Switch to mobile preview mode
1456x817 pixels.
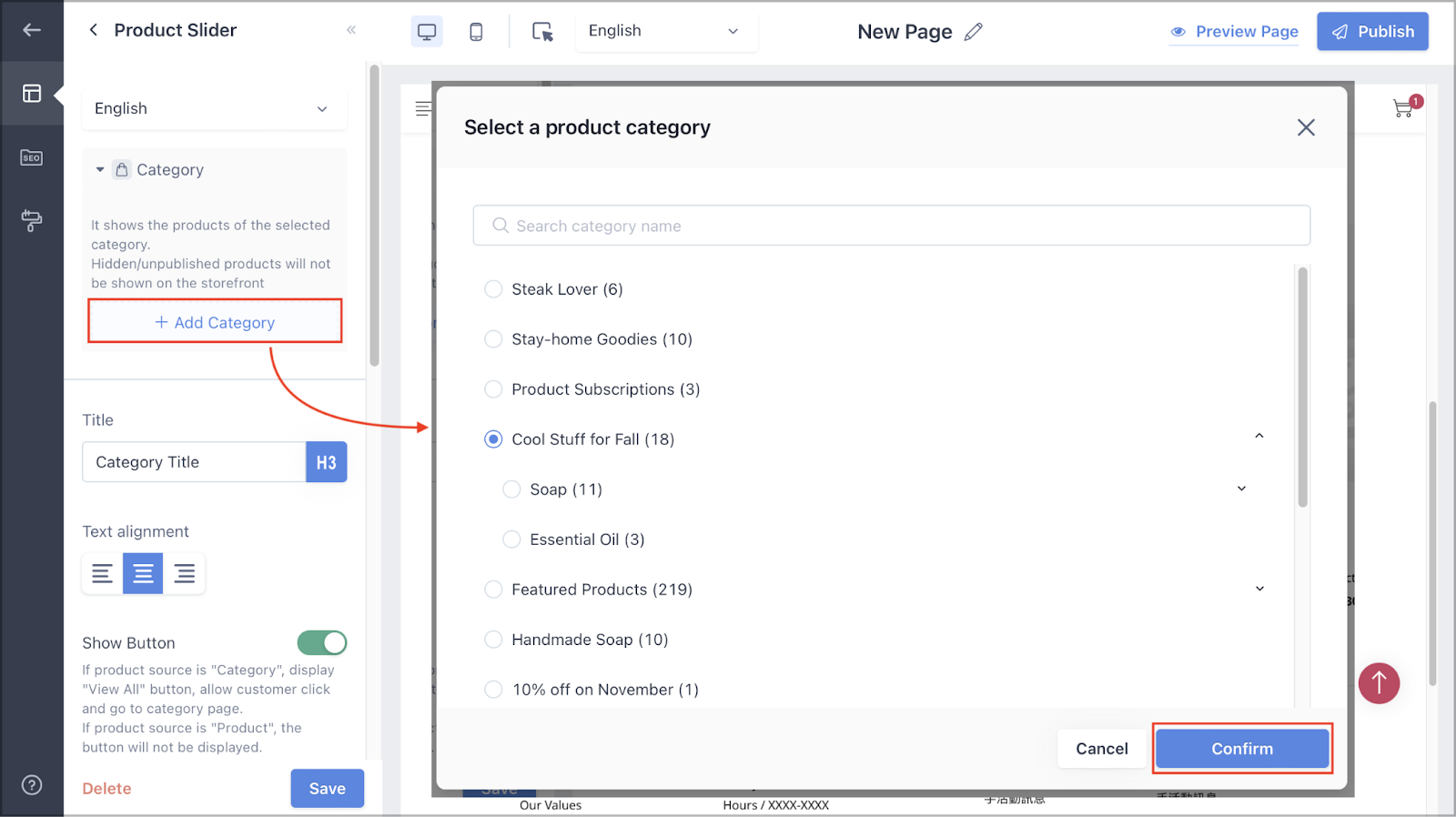(476, 32)
